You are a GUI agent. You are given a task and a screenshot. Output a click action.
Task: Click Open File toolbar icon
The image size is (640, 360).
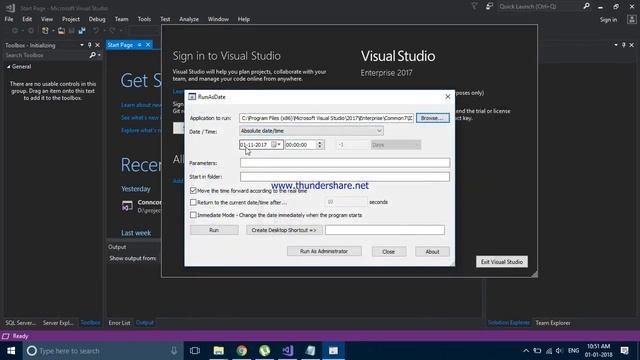click(61, 31)
